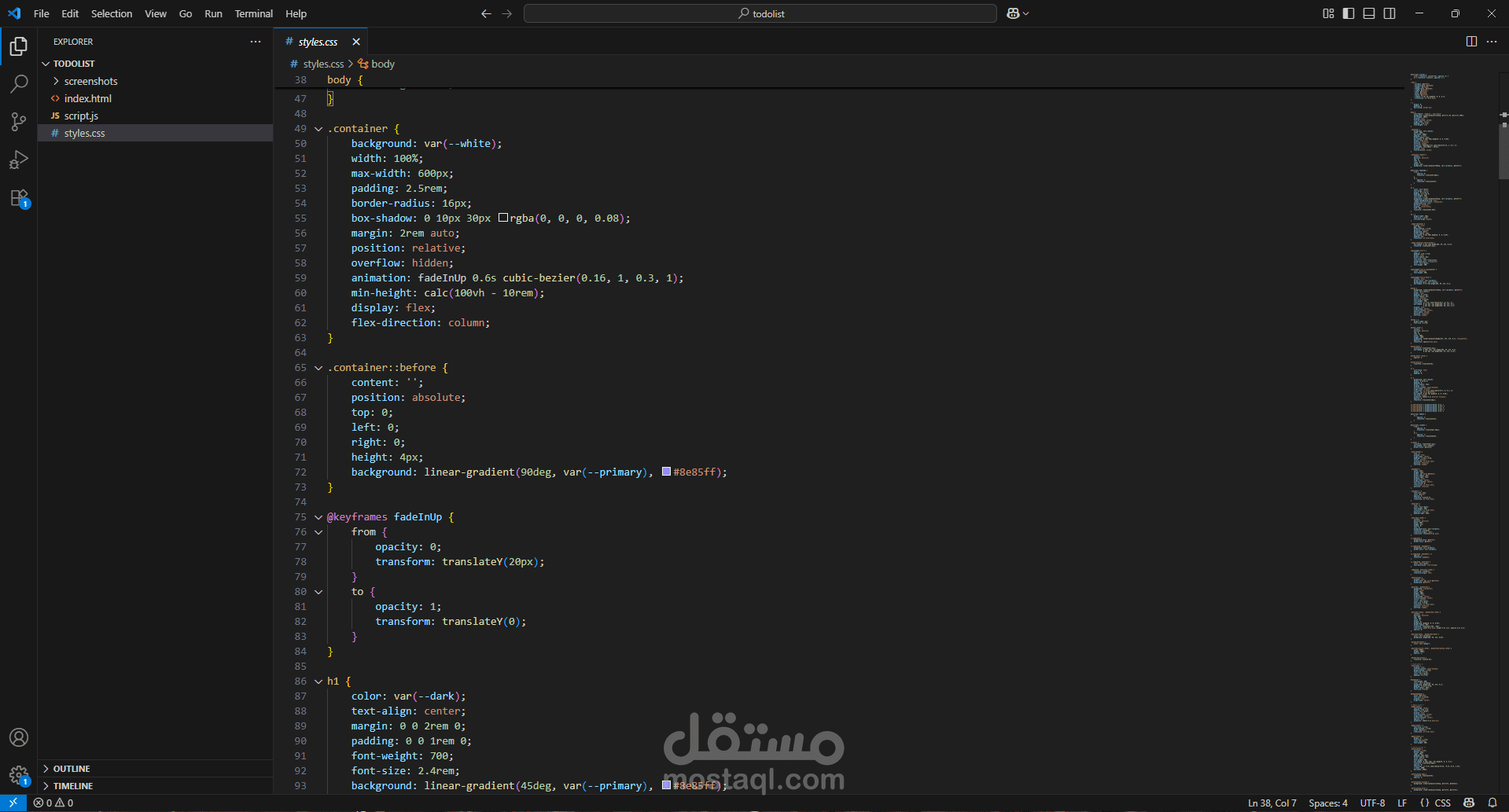Open the File menu

click(x=42, y=13)
